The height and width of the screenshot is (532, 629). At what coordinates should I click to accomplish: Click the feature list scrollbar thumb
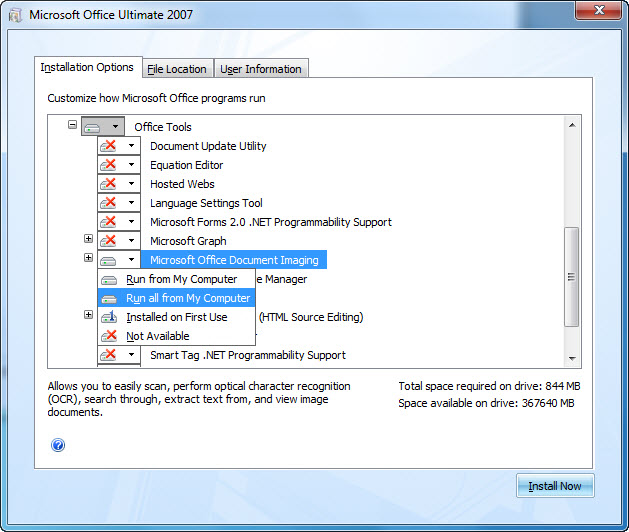coord(572,277)
